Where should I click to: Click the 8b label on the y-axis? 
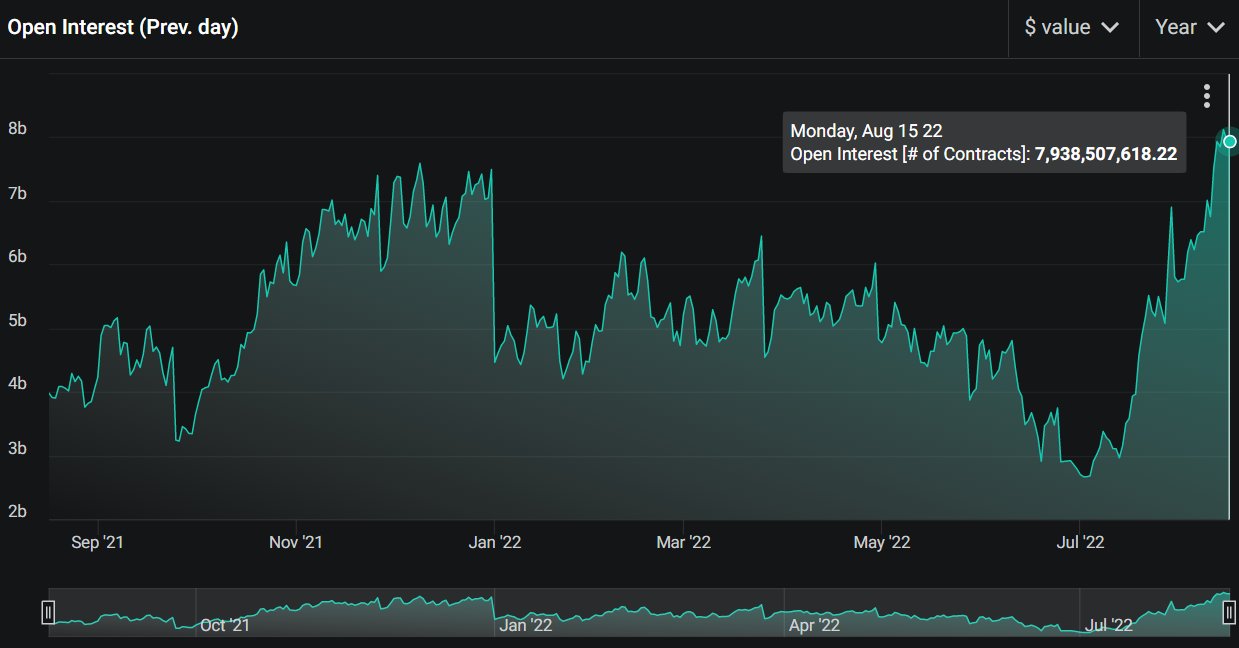tap(18, 130)
